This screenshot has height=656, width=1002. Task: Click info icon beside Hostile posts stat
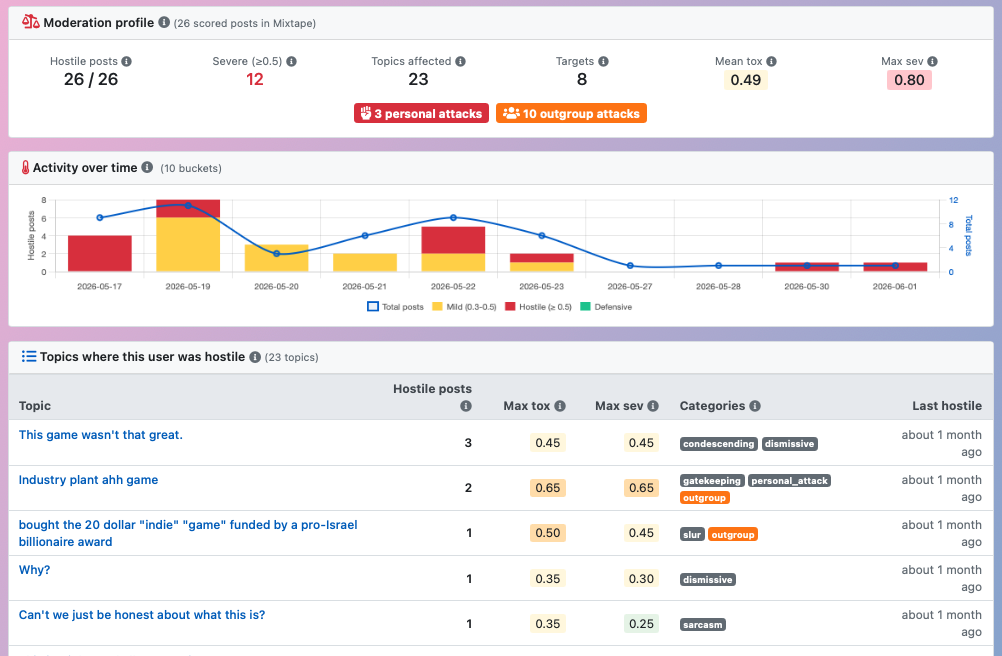(127, 61)
